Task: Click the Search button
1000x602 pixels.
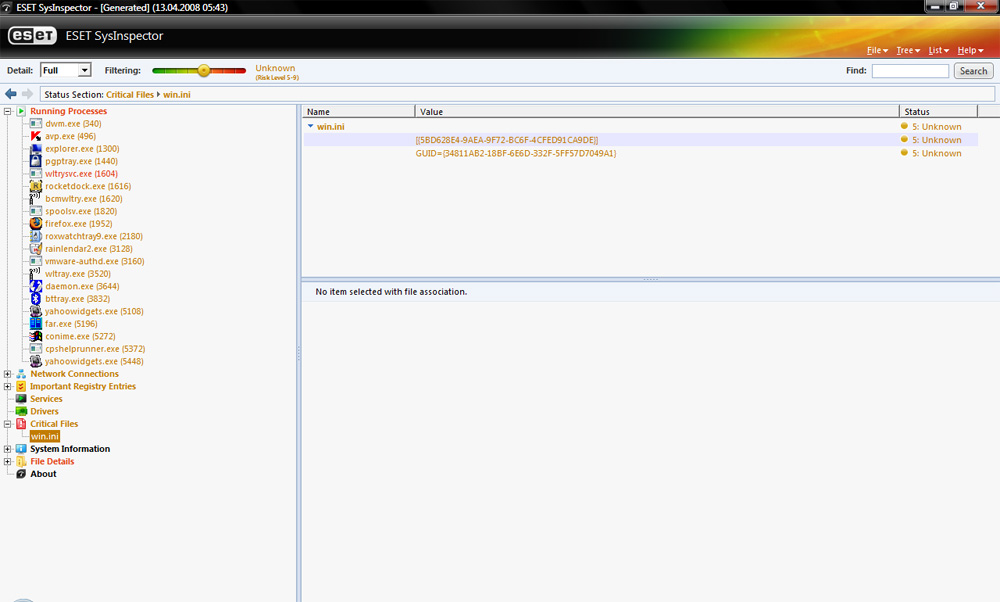Action: (973, 71)
